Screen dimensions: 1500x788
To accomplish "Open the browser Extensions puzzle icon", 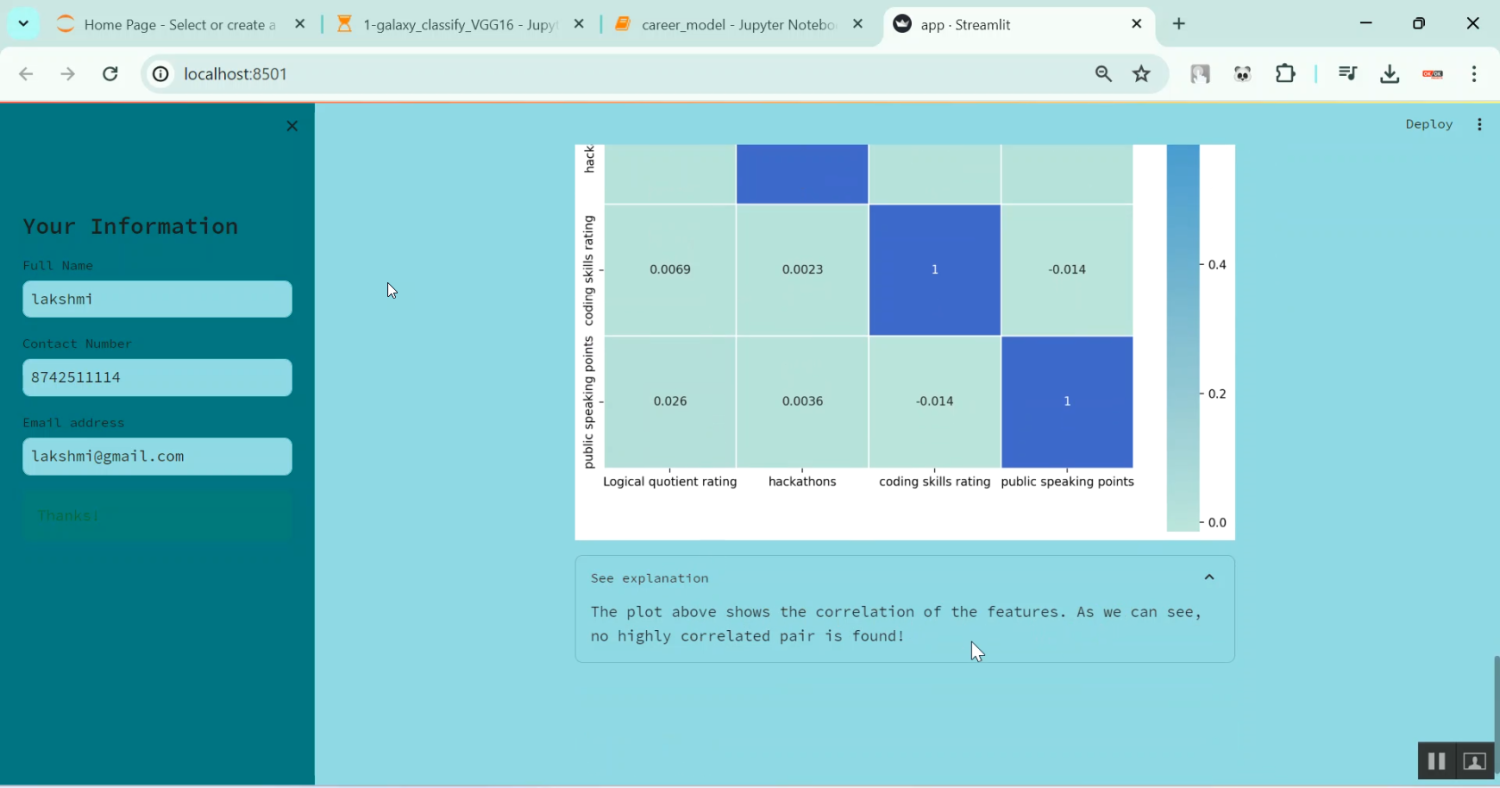I will pyautogui.click(x=1285, y=73).
